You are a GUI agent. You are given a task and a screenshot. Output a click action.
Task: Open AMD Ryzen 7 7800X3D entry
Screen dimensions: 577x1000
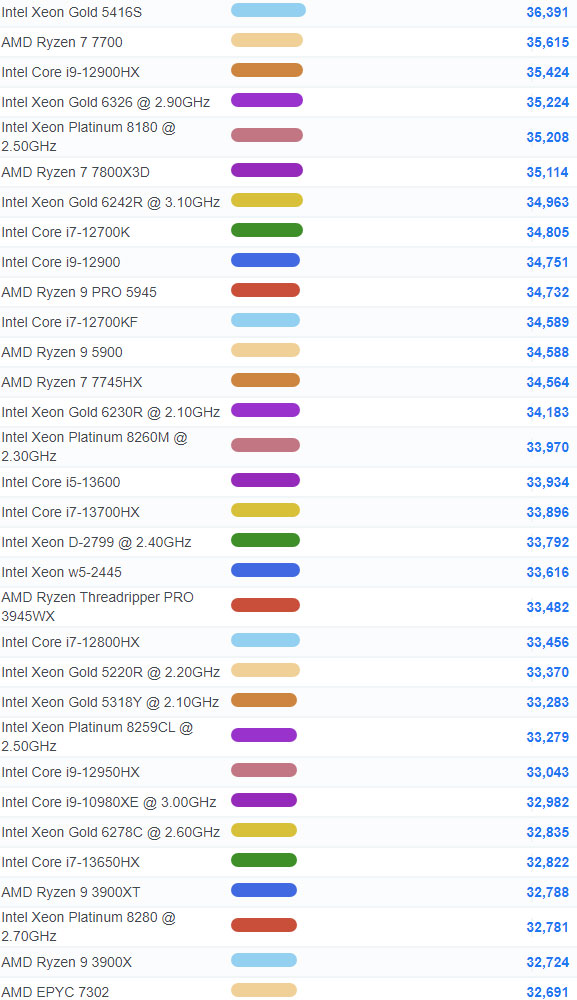pyautogui.click(x=75, y=172)
